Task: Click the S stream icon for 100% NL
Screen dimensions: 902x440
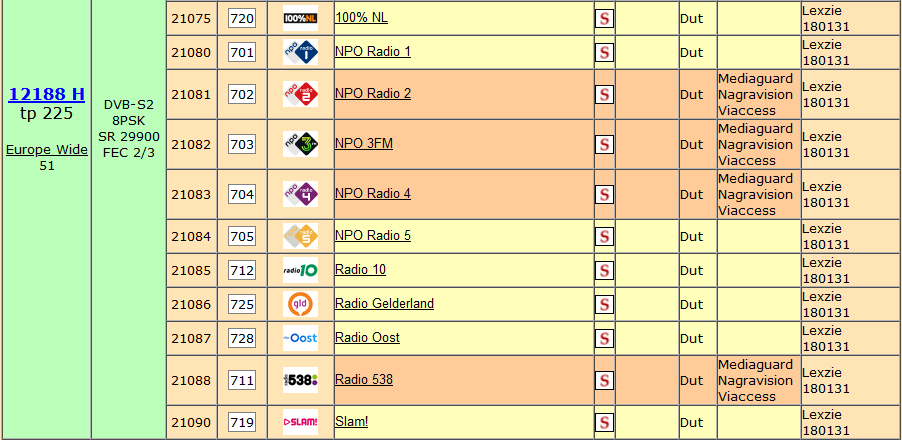Action: pyautogui.click(x=604, y=18)
